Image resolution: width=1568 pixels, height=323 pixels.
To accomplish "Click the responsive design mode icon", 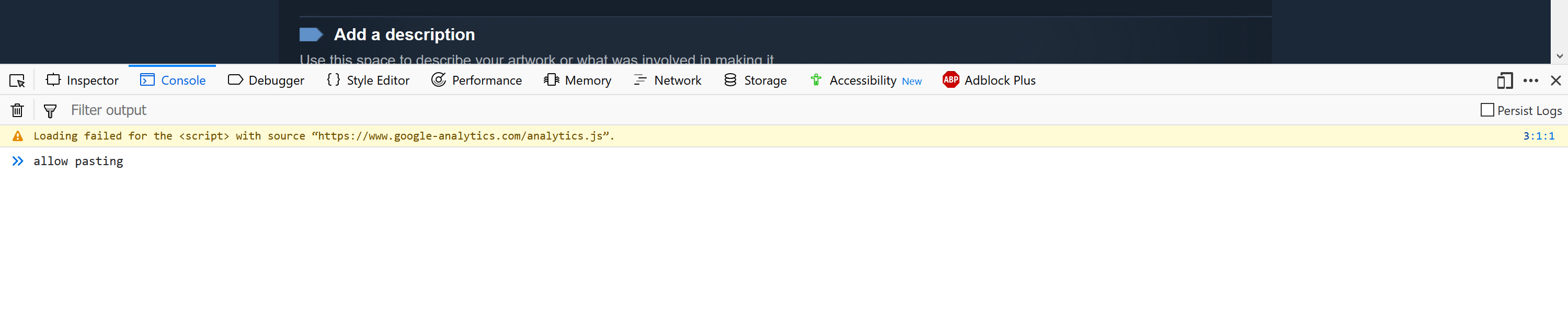I will pyautogui.click(x=1504, y=80).
